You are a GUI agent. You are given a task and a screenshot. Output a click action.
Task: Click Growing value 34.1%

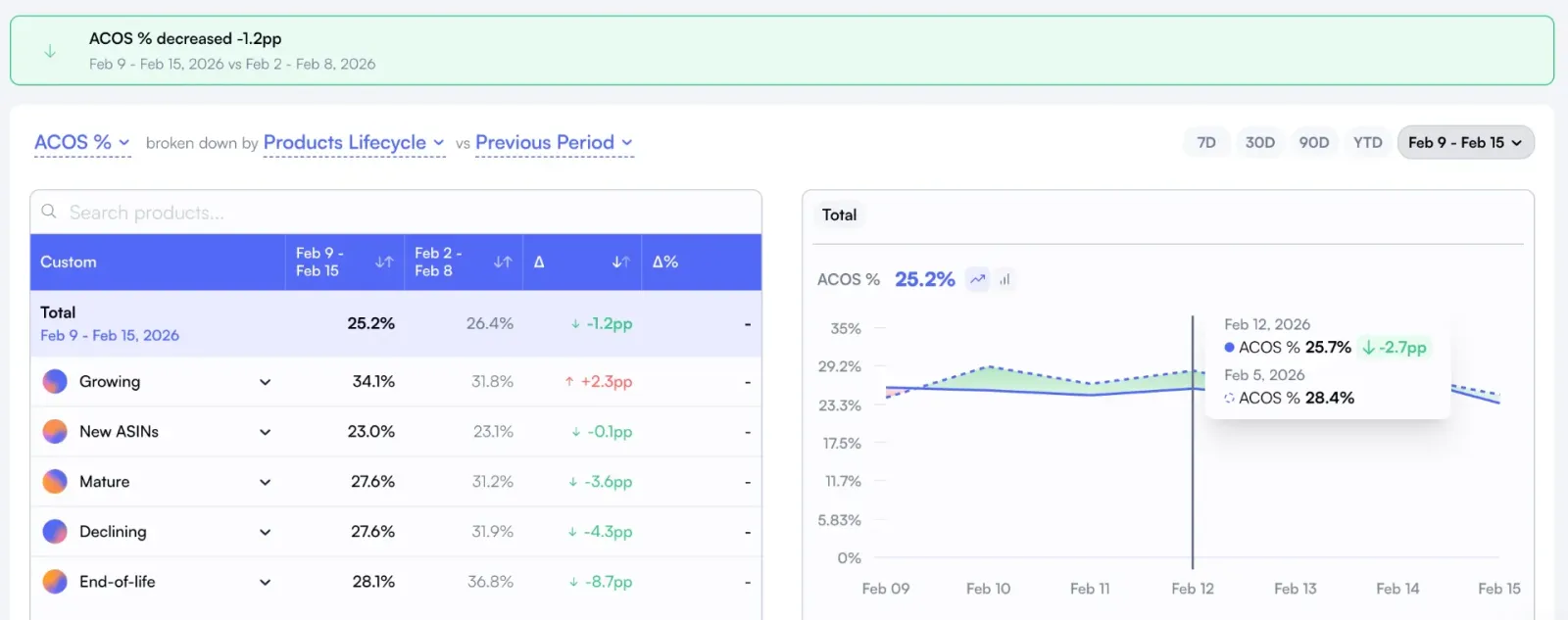point(373,381)
